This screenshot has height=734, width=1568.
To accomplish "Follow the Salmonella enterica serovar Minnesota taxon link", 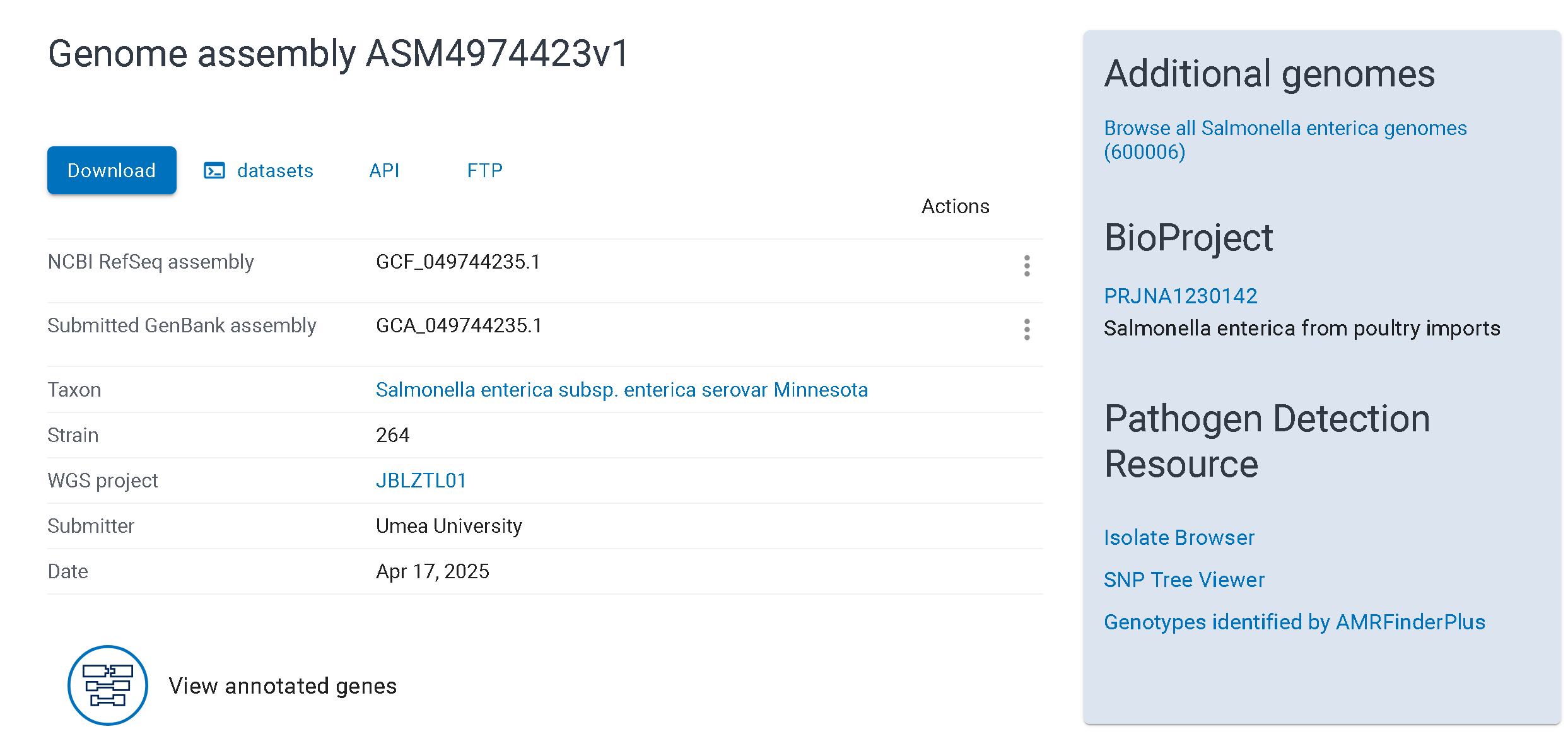I will pos(621,390).
